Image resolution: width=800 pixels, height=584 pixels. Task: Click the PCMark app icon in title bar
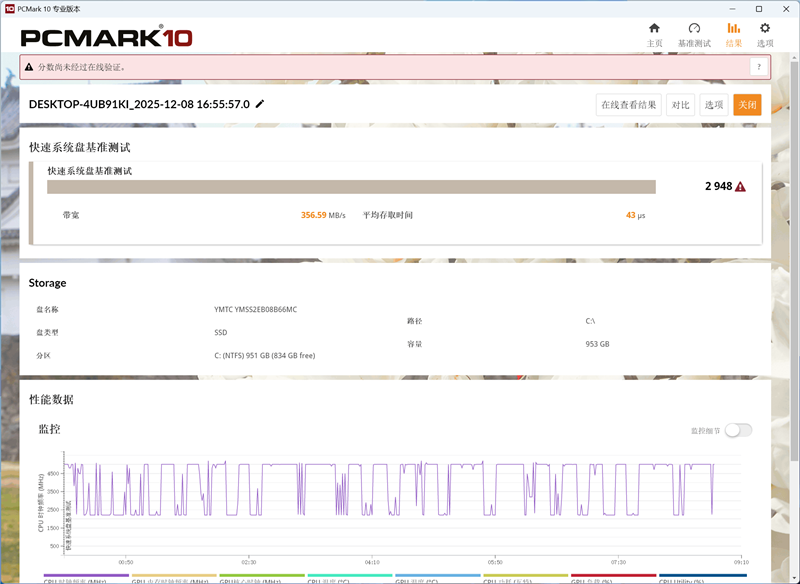[9, 8]
